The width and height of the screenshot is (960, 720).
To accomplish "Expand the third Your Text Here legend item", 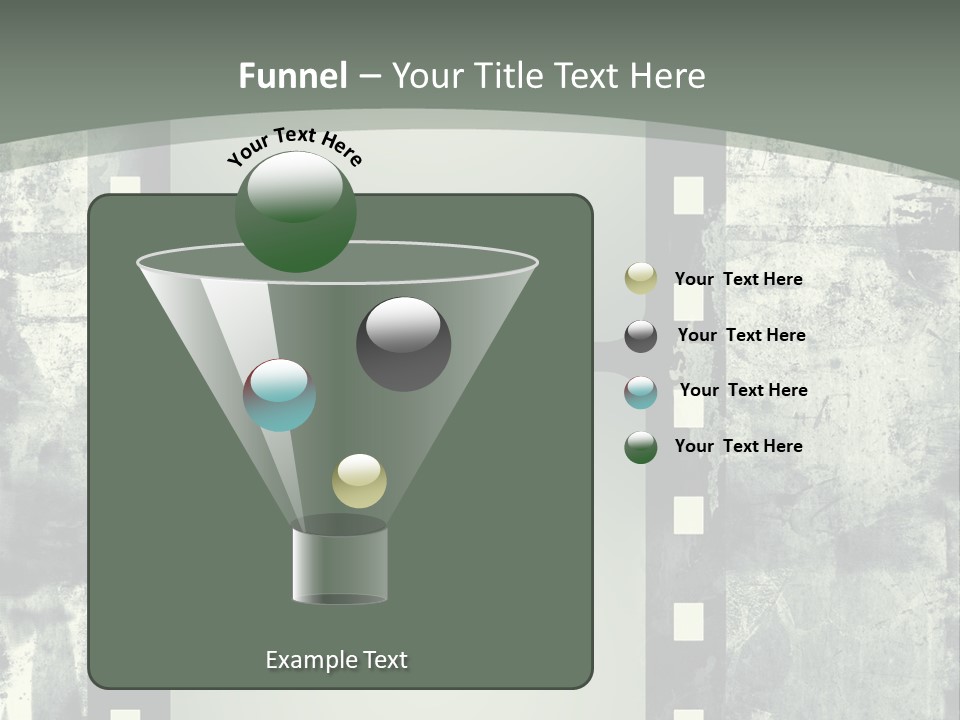I will 744,391.
